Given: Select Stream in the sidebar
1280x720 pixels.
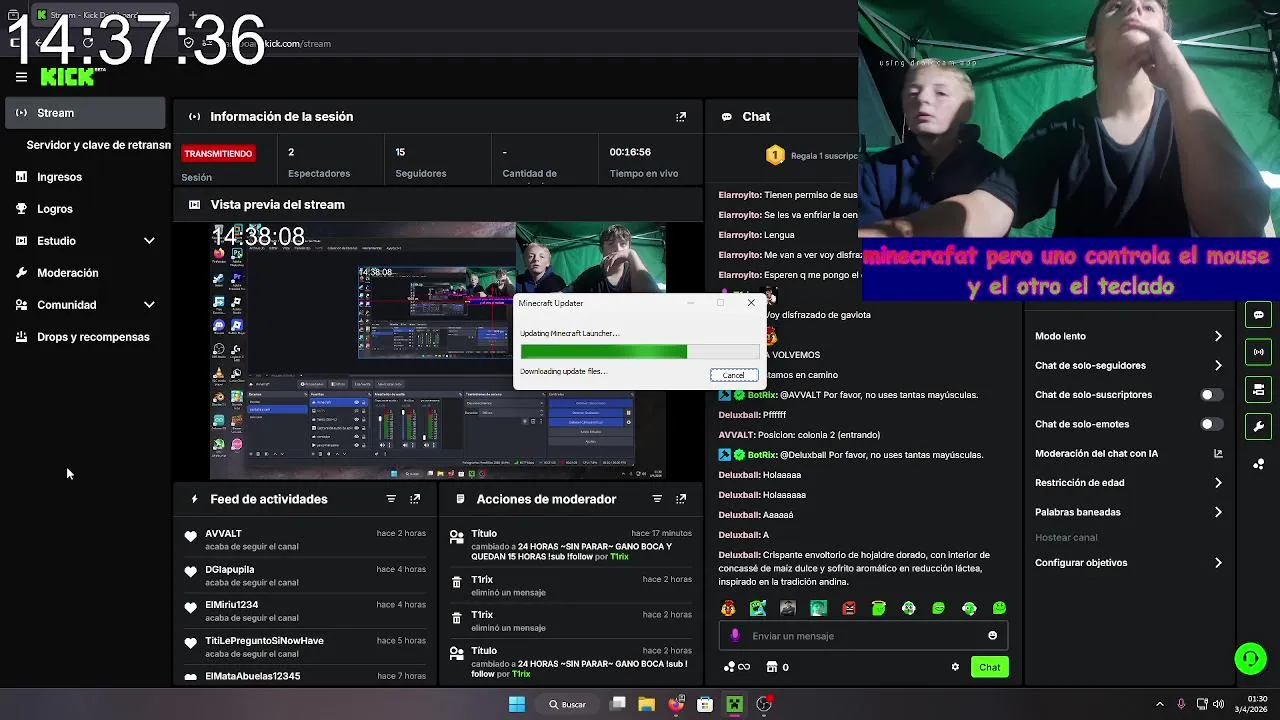Looking at the screenshot, I should [x=85, y=113].
